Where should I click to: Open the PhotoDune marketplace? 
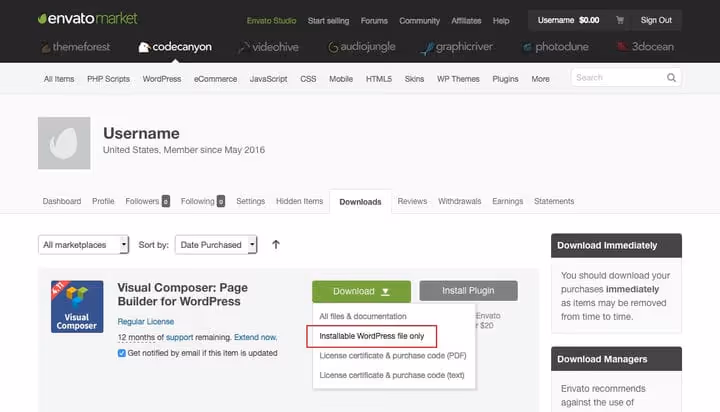tap(555, 47)
